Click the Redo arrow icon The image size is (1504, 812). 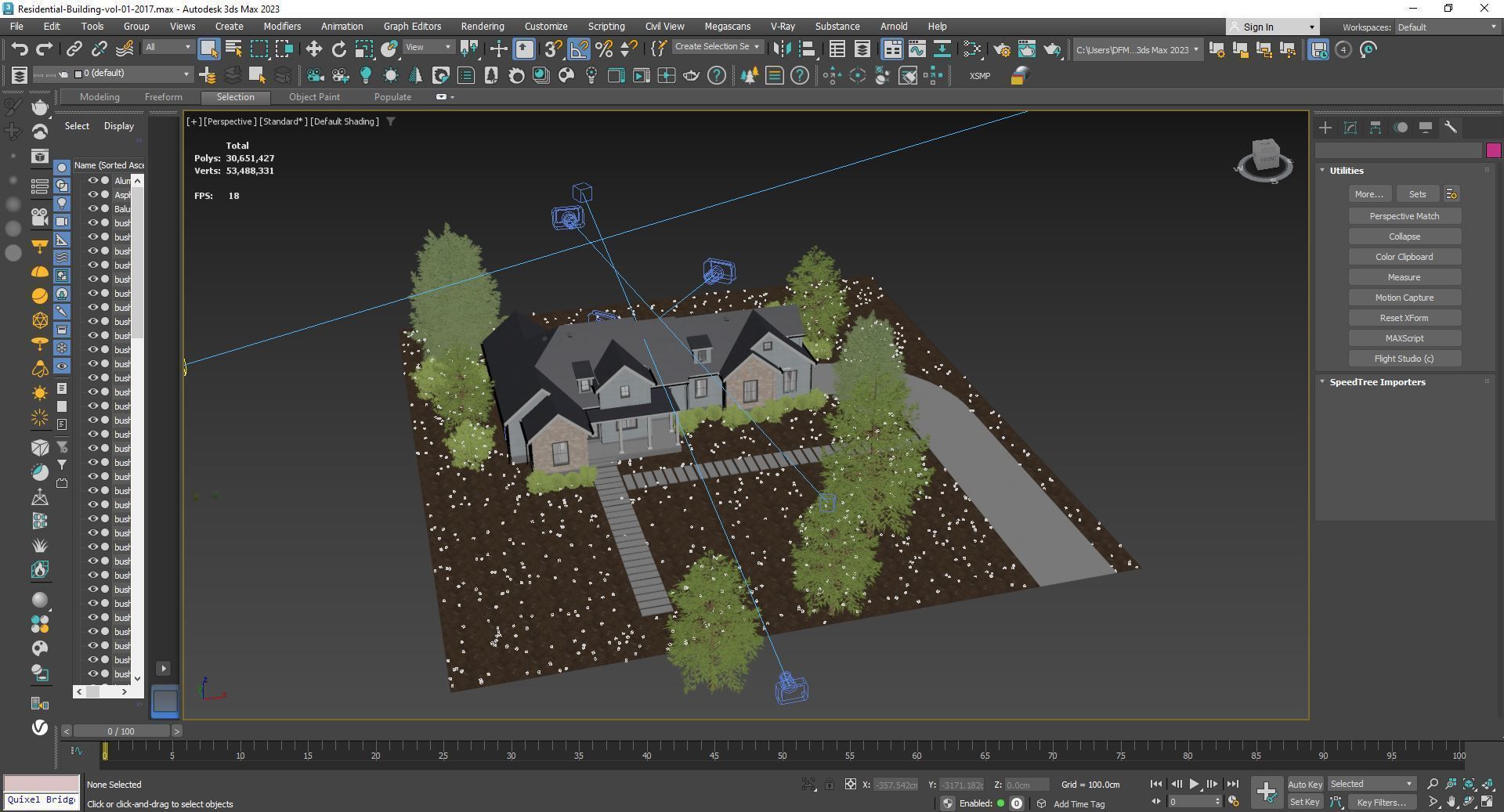45,49
